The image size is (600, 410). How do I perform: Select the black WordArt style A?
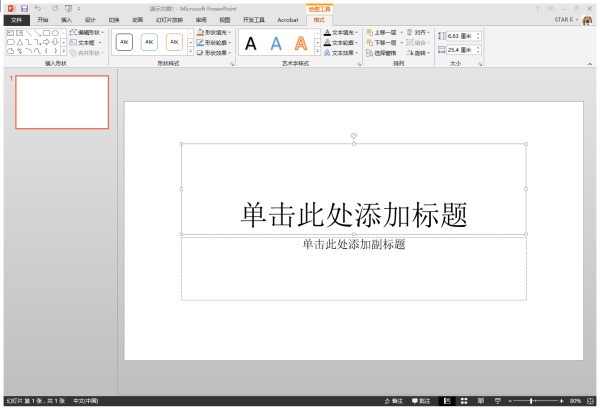pyautogui.click(x=251, y=43)
